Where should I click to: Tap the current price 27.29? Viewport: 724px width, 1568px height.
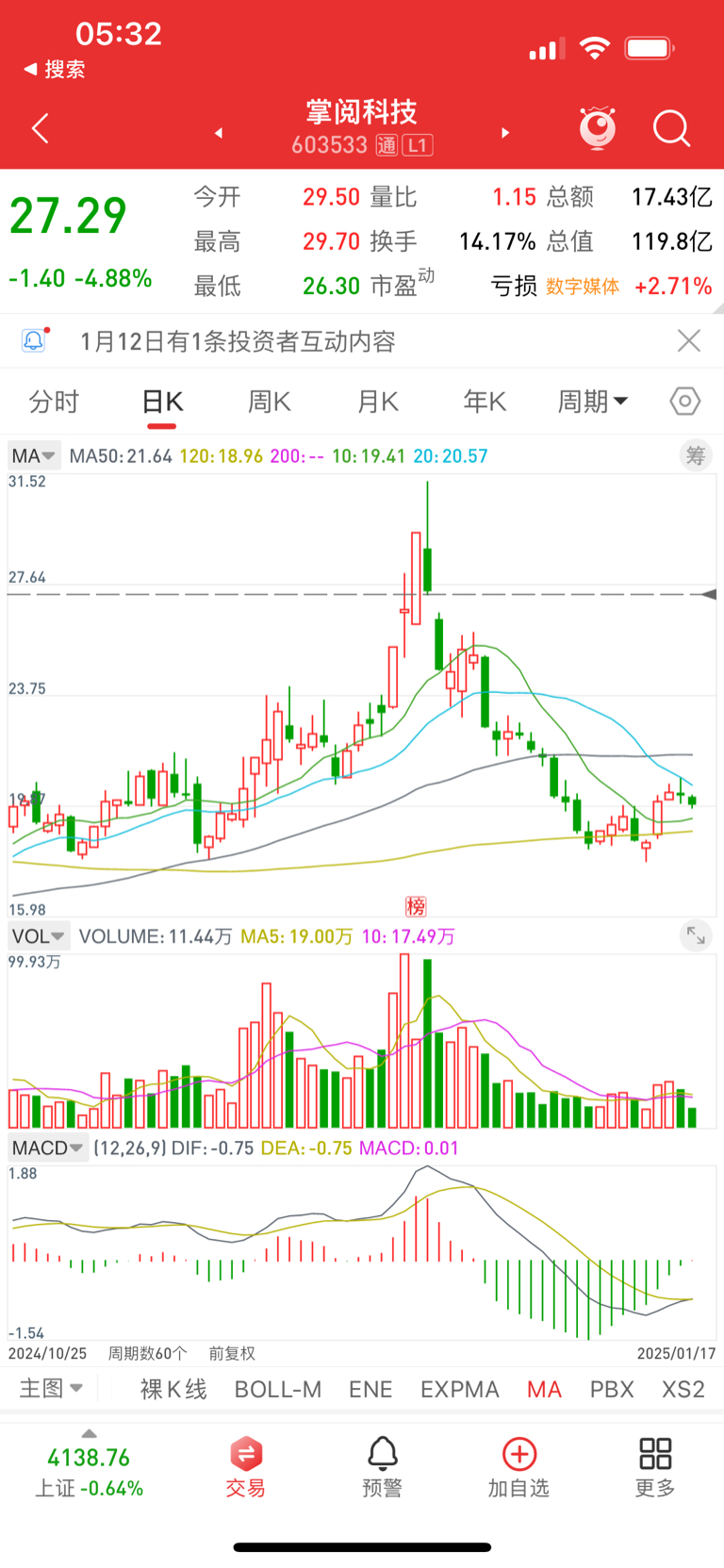(x=68, y=216)
